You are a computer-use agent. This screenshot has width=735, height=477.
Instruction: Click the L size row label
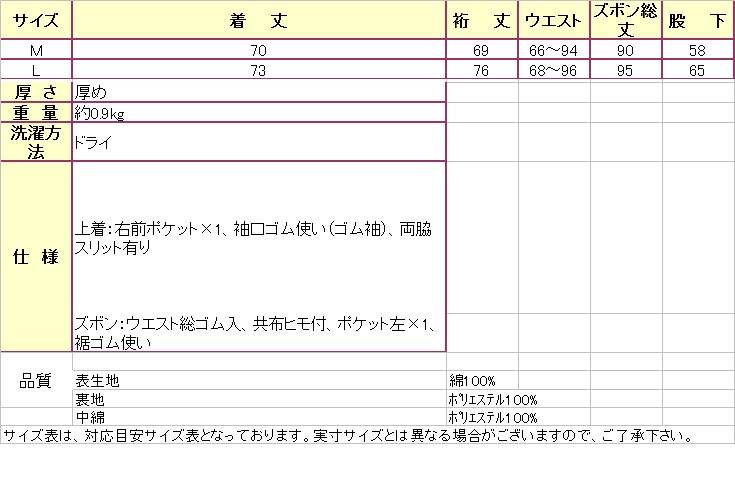pyautogui.click(x=36, y=69)
